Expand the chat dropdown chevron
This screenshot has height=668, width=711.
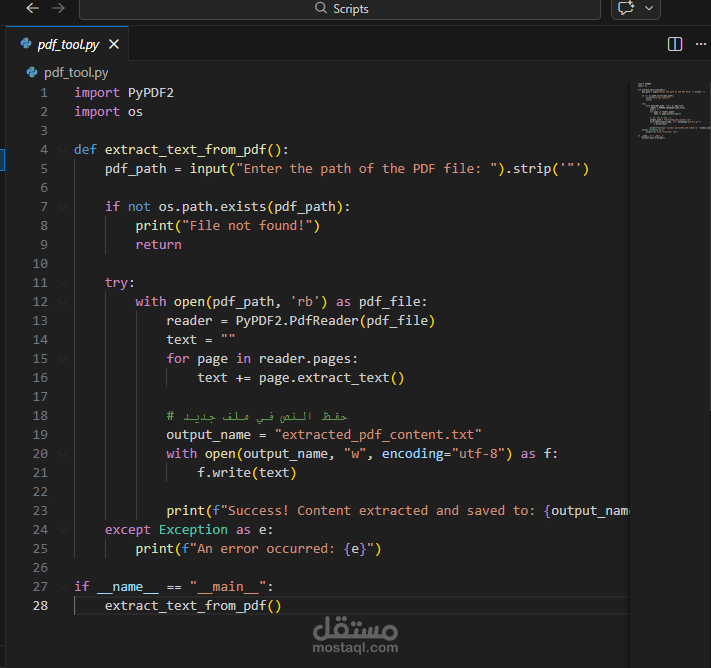tap(649, 8)
